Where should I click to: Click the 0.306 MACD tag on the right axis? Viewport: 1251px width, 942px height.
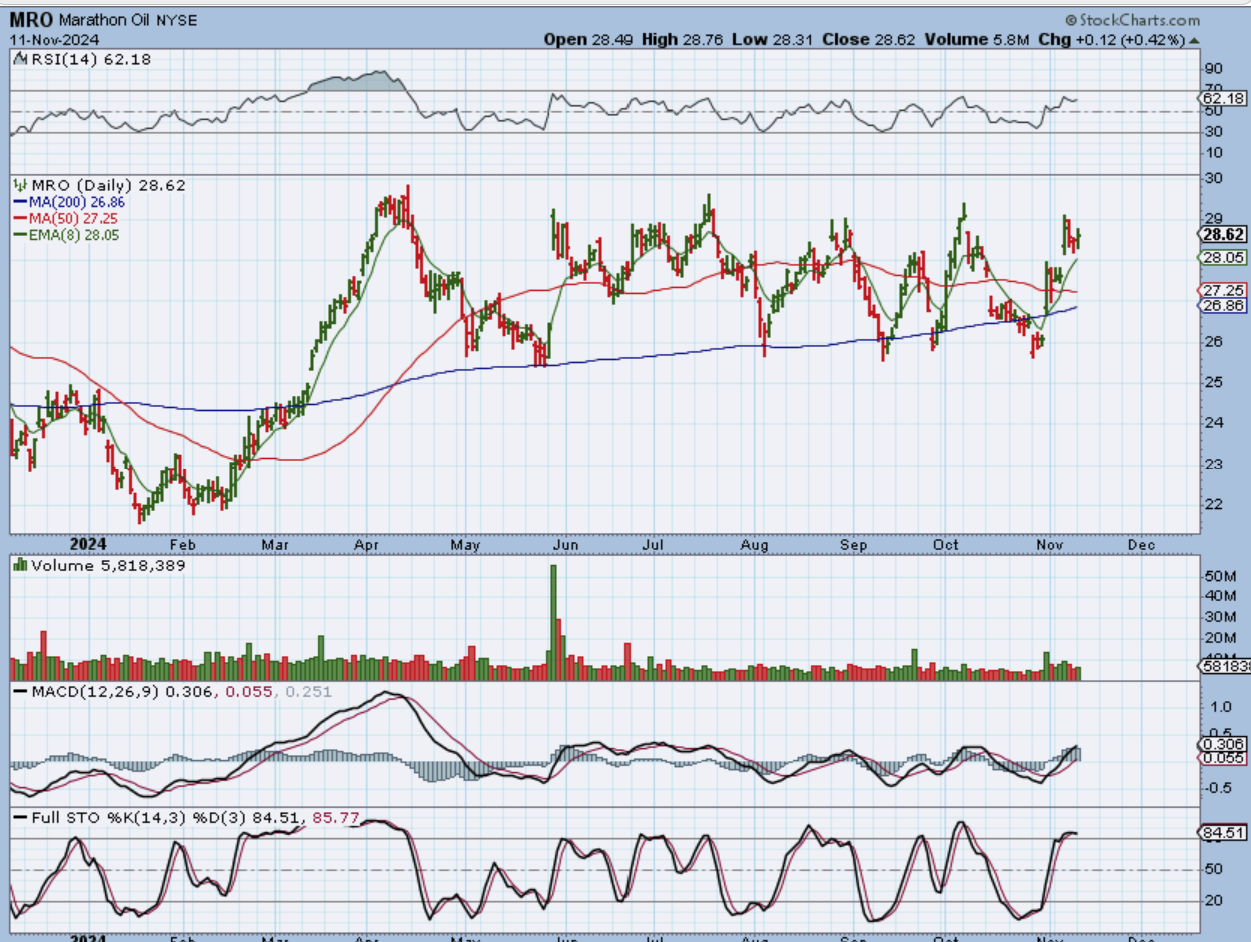pyautogui.click(x=1224, y=744)
